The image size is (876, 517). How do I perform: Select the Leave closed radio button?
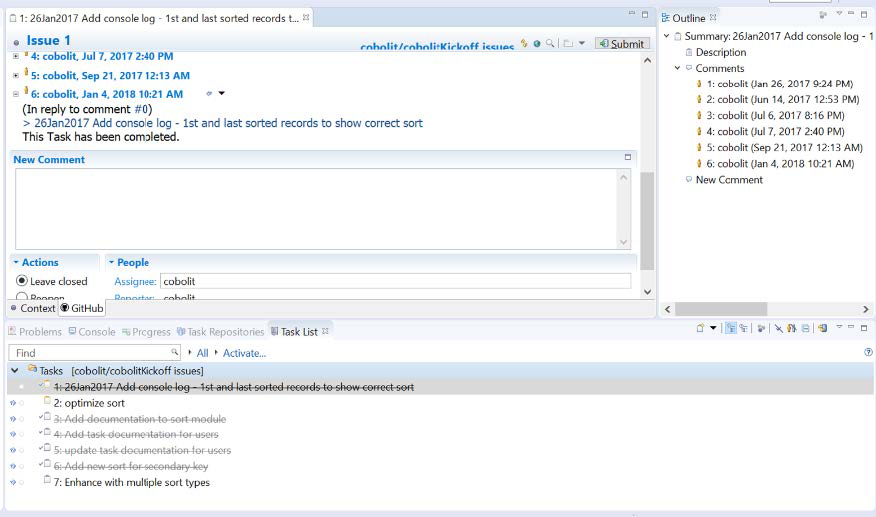[x=22, y=281]
